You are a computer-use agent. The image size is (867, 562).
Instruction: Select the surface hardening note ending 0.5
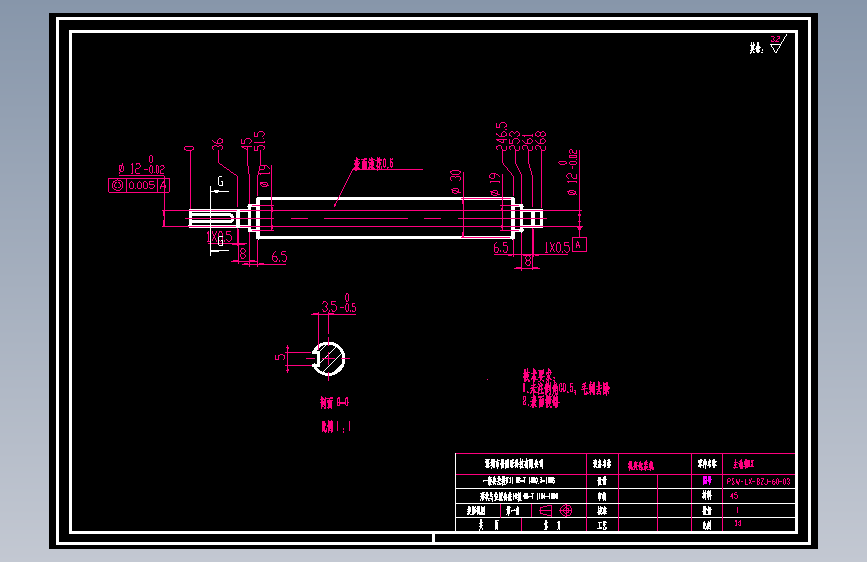tap(374, 163)
